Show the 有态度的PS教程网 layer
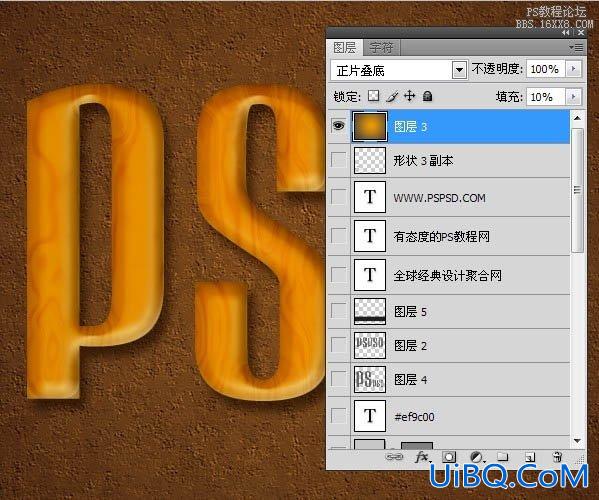Viewport: 599px width, 500px height. [x=338, y=236]
